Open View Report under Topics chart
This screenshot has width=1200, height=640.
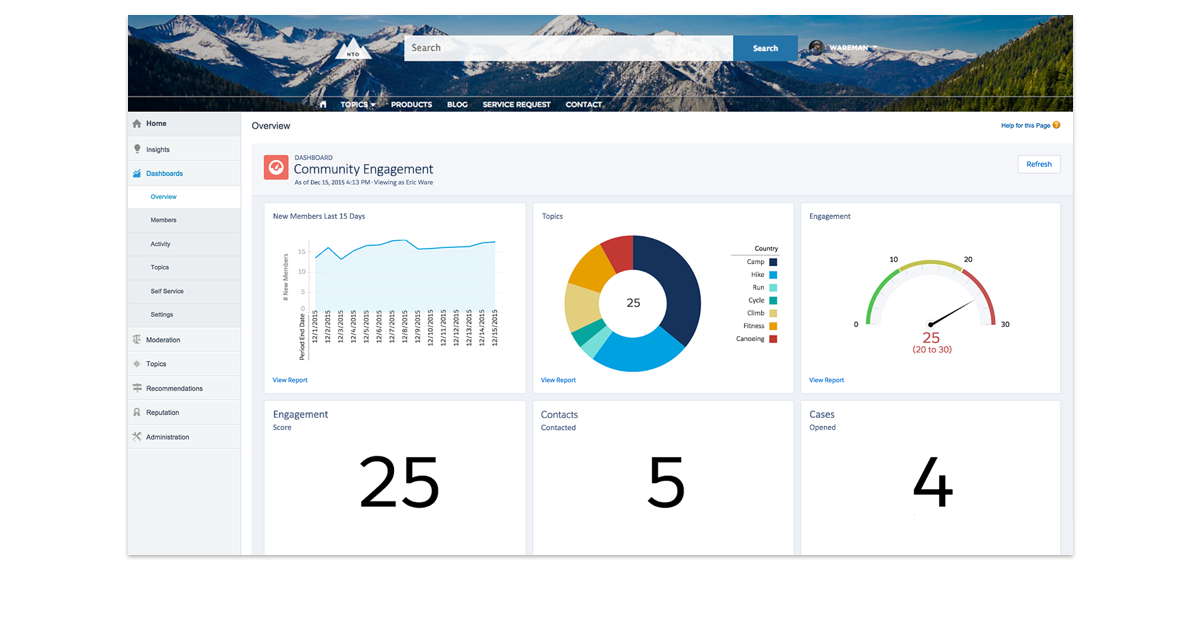(x=558, y=380)
